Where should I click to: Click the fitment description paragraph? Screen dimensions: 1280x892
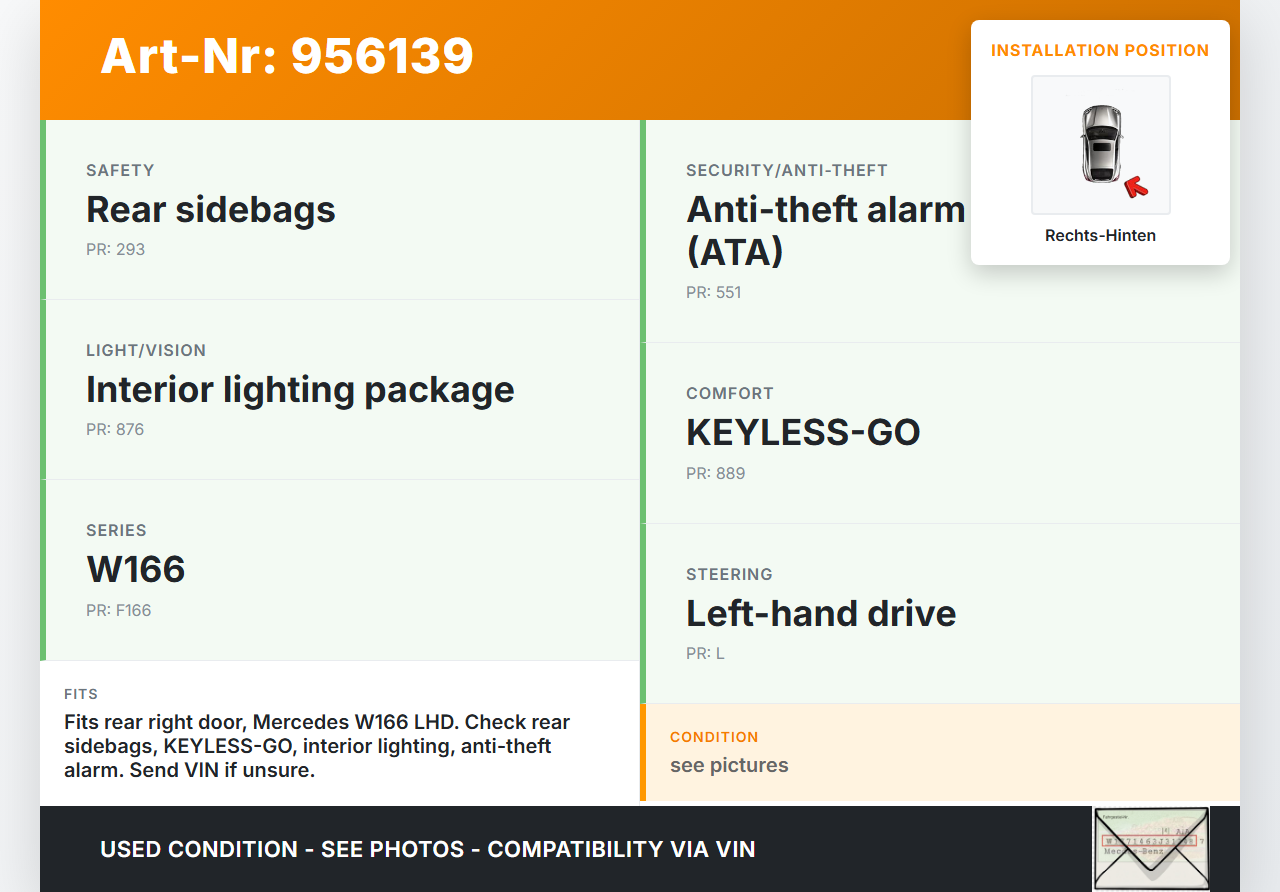(x=317, y=746)
